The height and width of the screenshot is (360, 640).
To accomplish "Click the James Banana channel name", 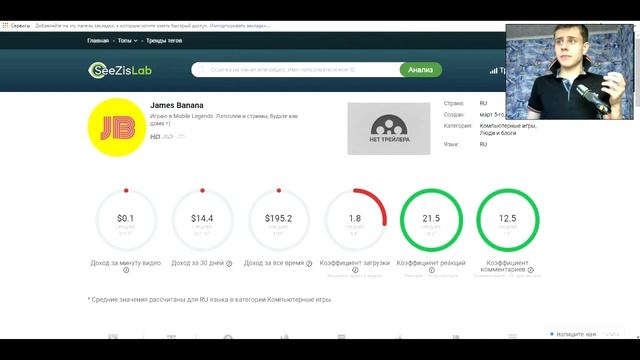I will pos(177,105).
